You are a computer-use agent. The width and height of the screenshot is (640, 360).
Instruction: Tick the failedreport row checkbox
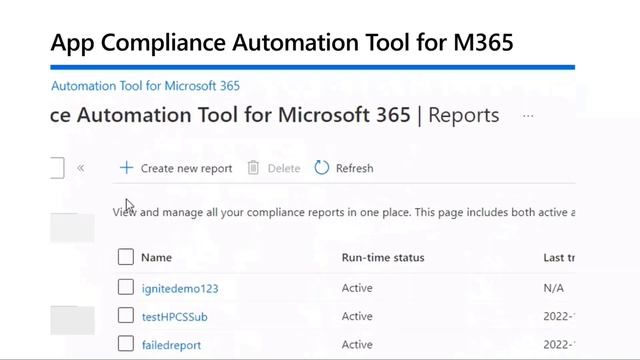[126, 343]
